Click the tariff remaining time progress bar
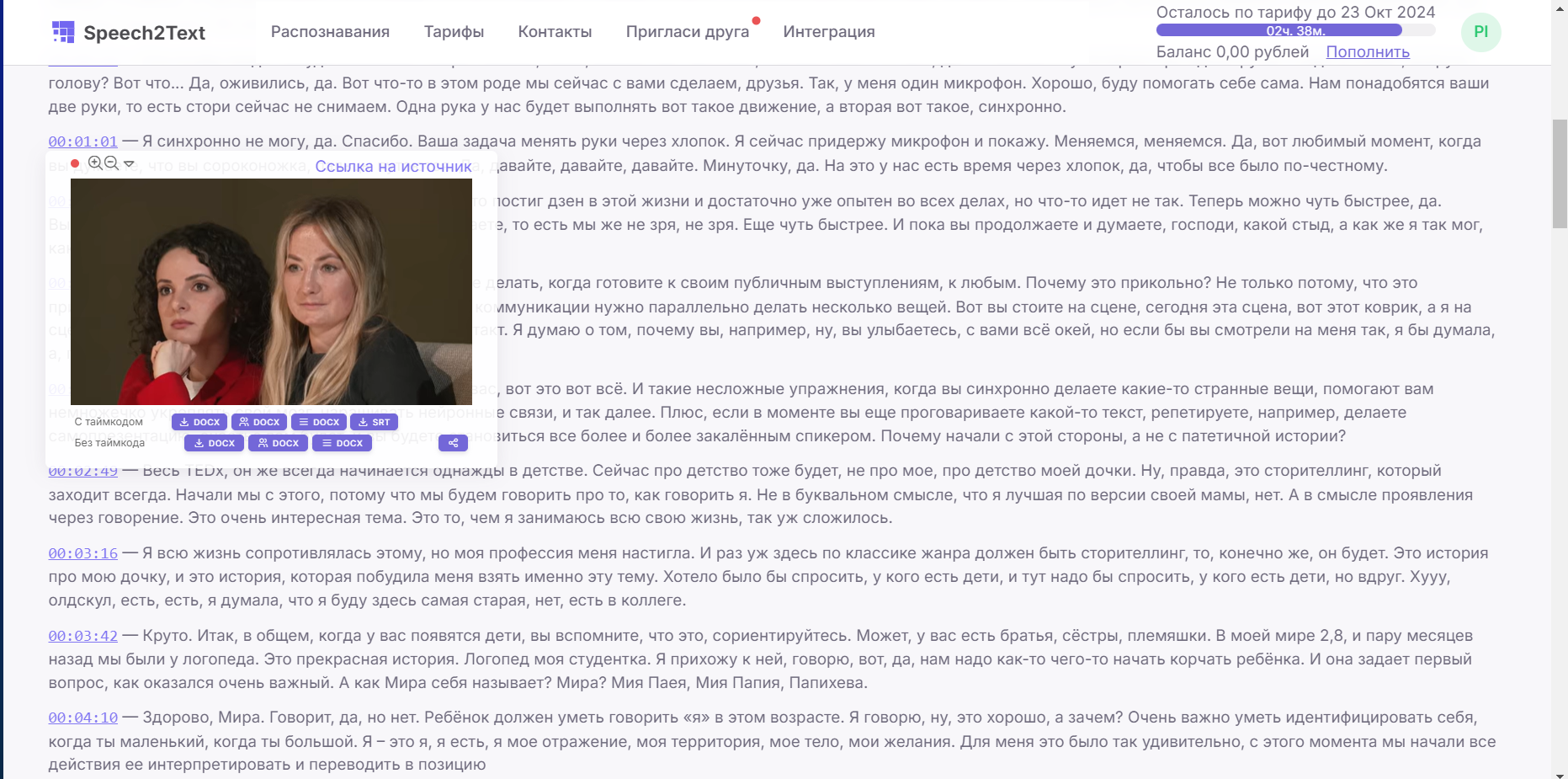 point(1295,30)
